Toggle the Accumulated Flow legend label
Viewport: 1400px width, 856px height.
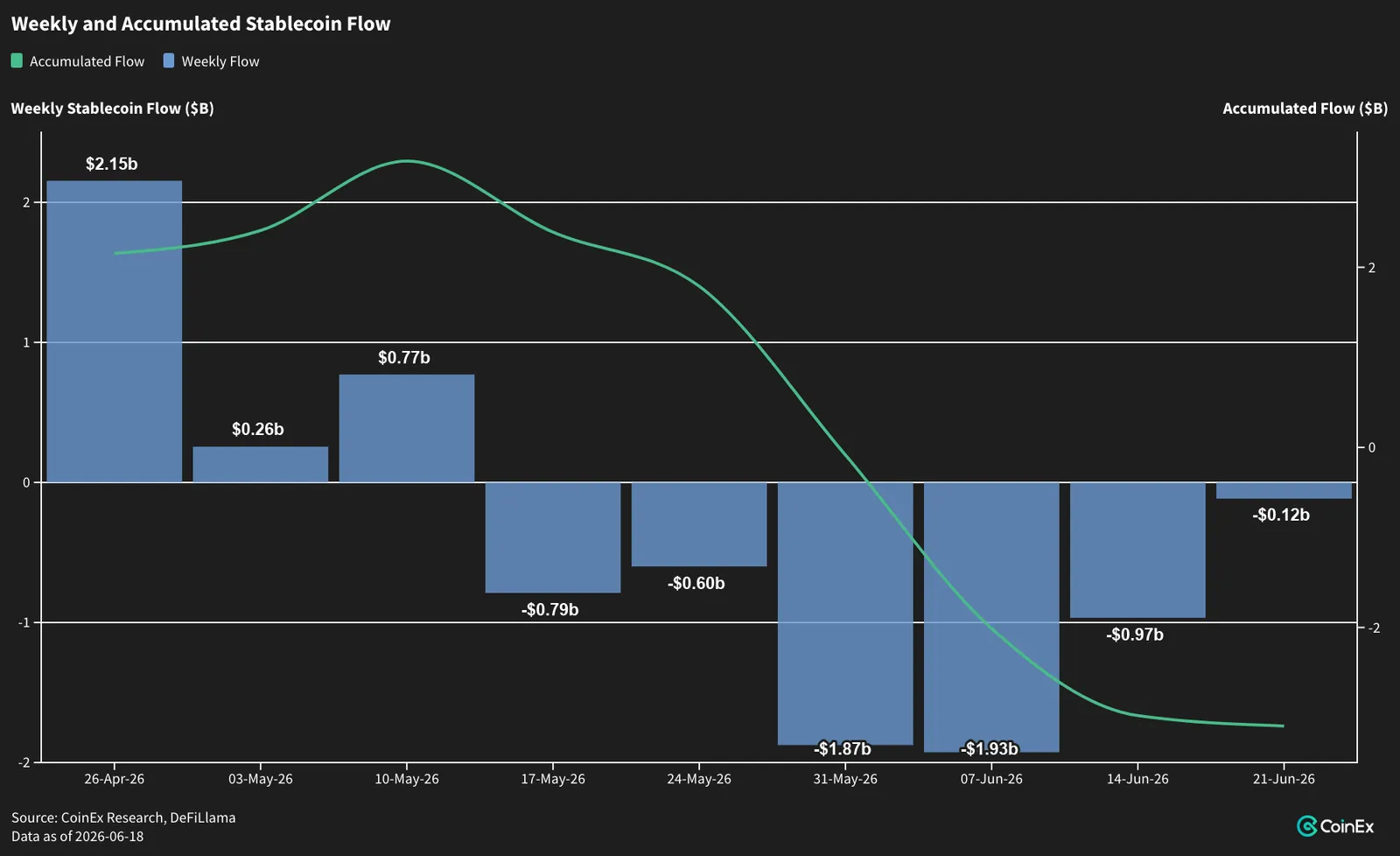click(x=87, y=61)
